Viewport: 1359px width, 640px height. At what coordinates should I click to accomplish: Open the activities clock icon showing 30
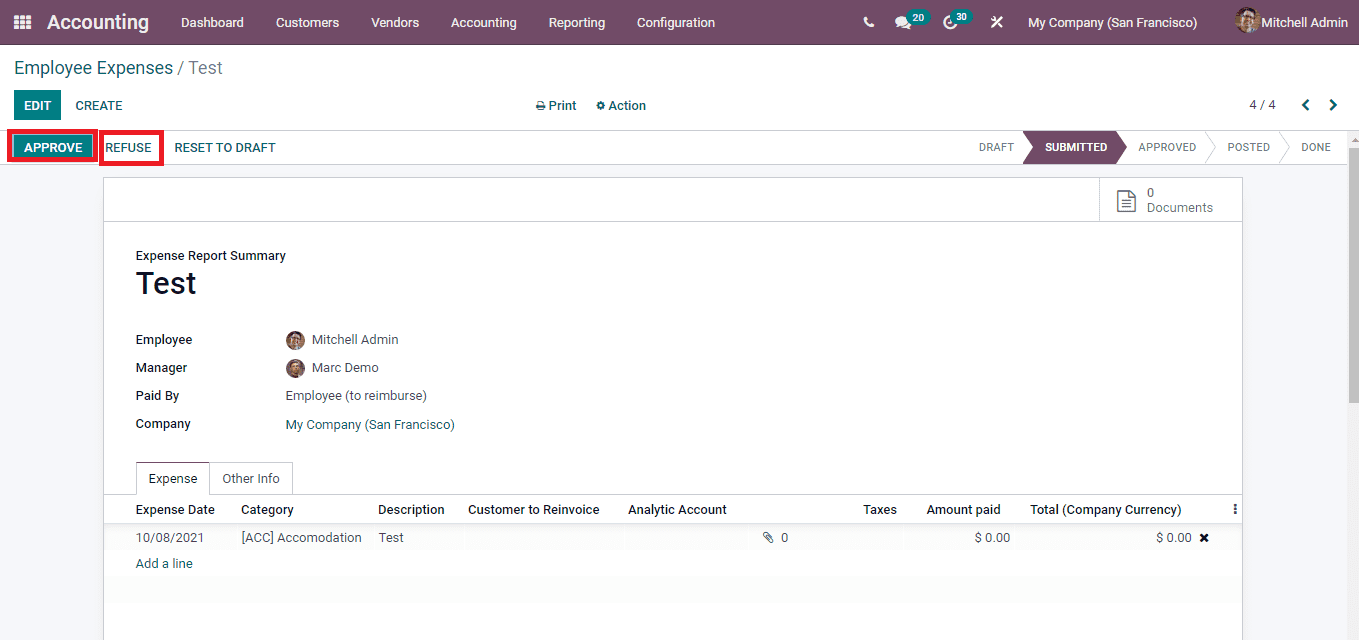(948, 22)
